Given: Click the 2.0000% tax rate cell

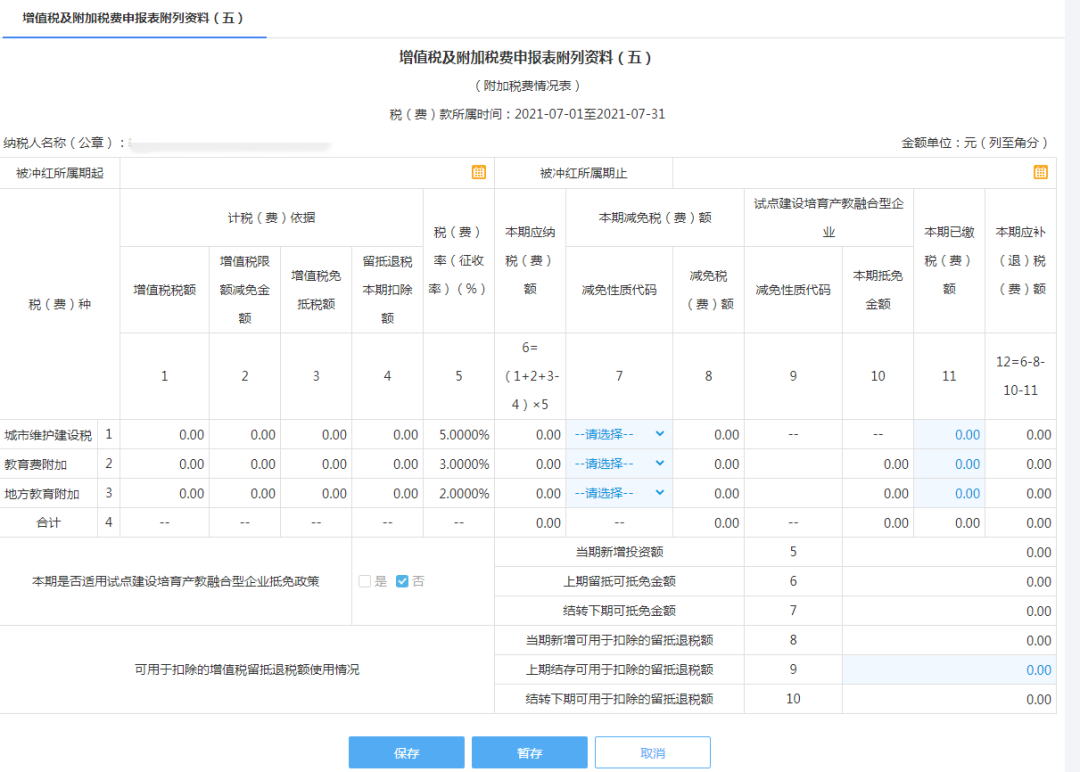Looking at the screenshot, I should (459, 493).
